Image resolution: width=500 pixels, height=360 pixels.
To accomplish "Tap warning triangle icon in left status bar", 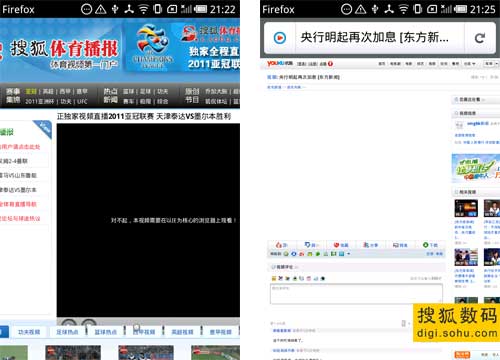I will tap(101, 9).
